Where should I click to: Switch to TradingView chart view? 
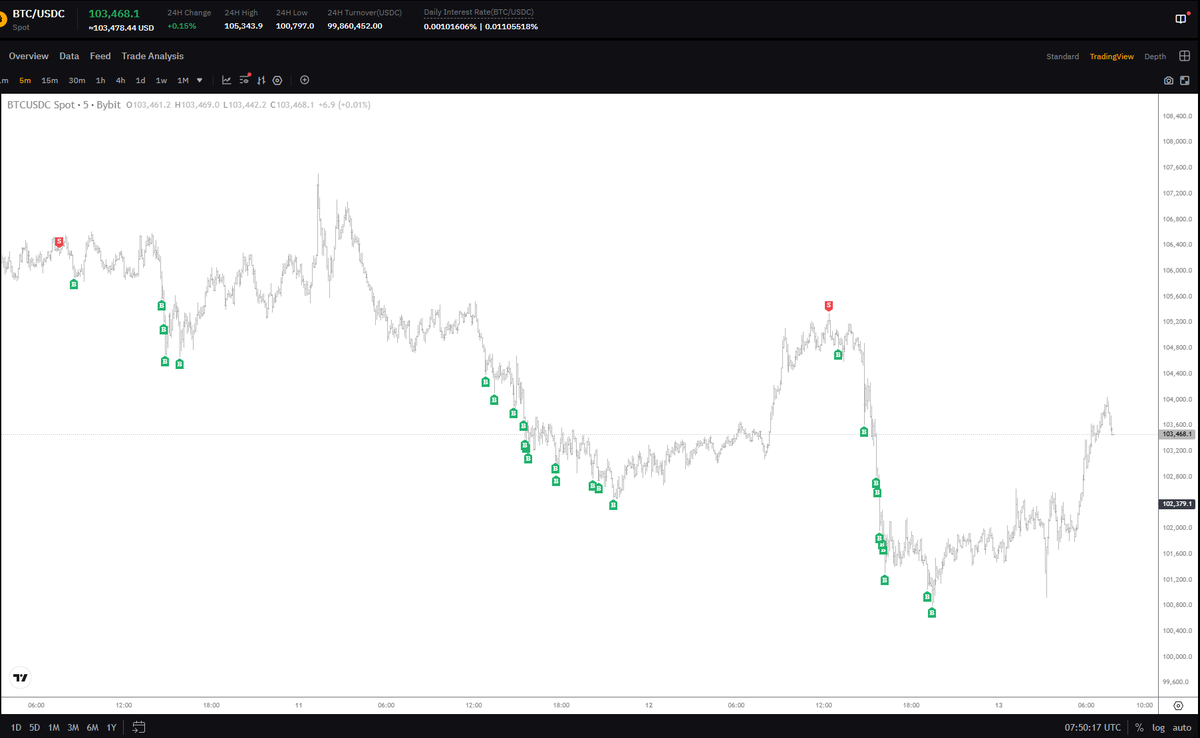tap(1112, 56)
